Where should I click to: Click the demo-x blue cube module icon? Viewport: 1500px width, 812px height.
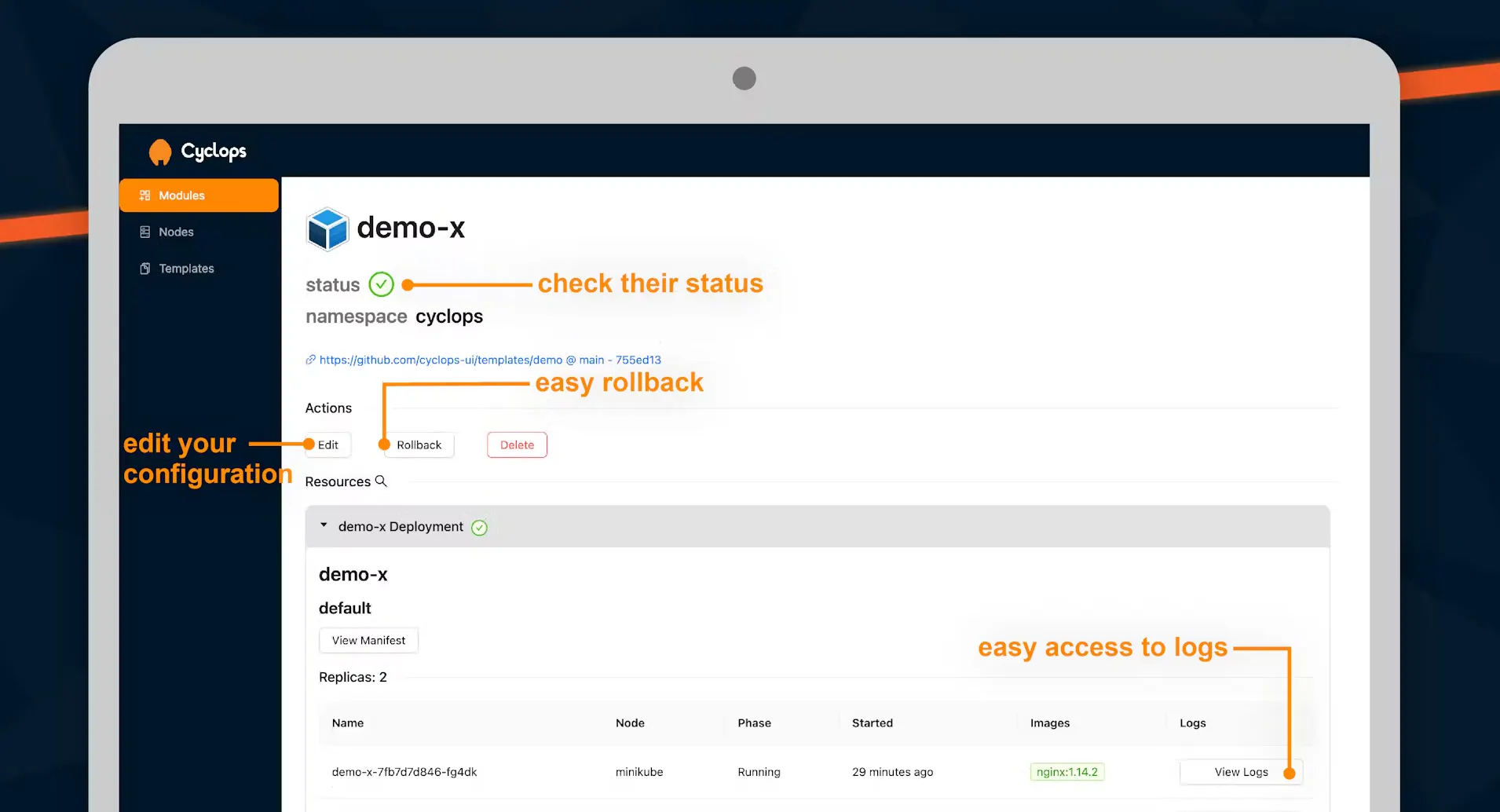[327, 229]
